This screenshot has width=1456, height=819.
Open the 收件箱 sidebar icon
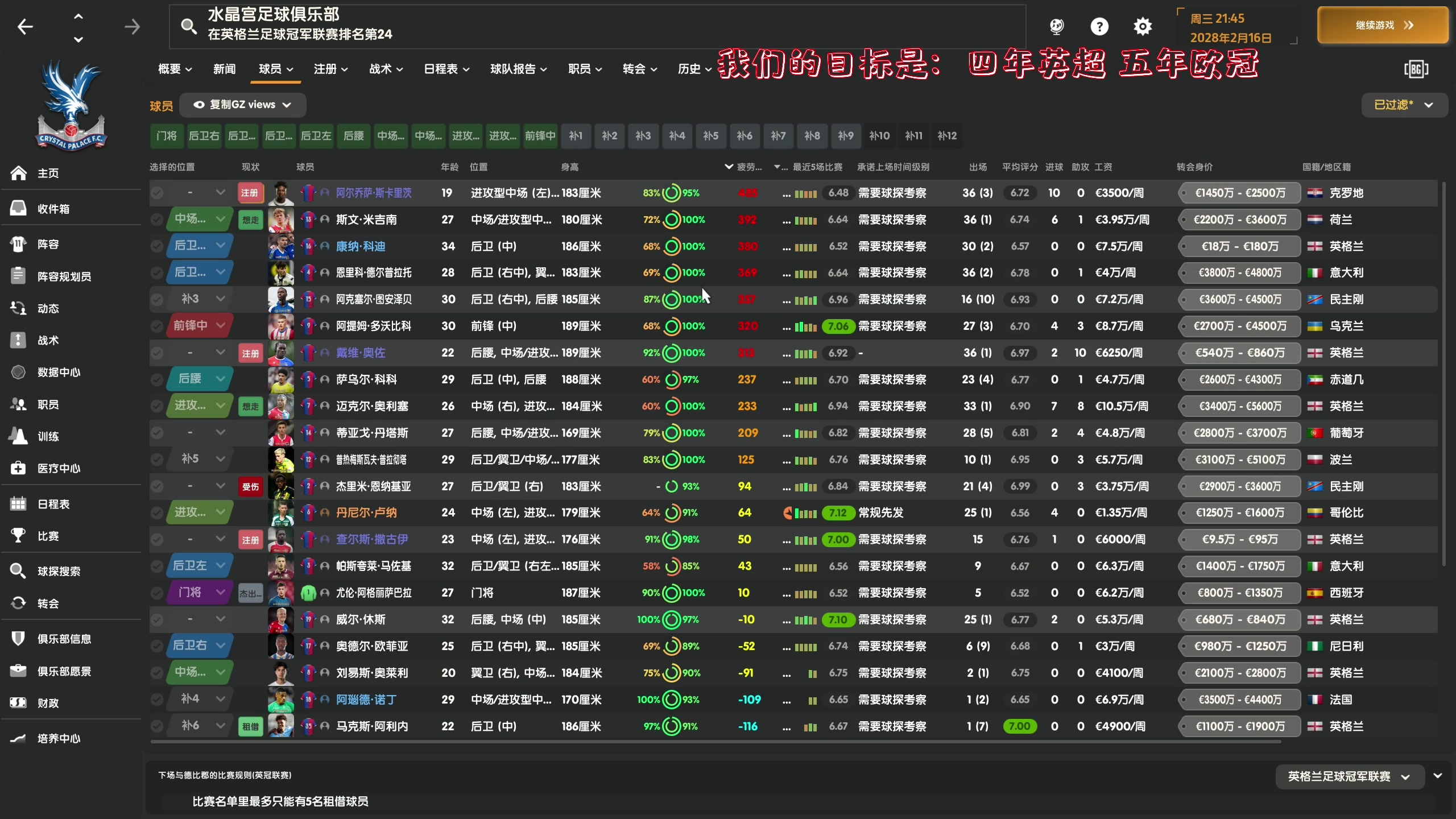coord(18,208)
